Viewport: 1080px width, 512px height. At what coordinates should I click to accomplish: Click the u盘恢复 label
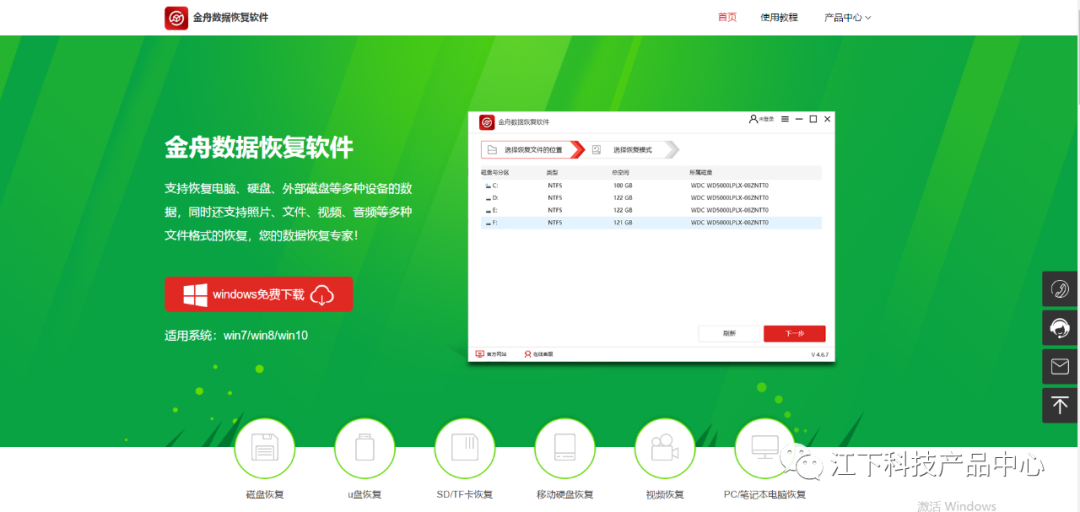(364, 495)
